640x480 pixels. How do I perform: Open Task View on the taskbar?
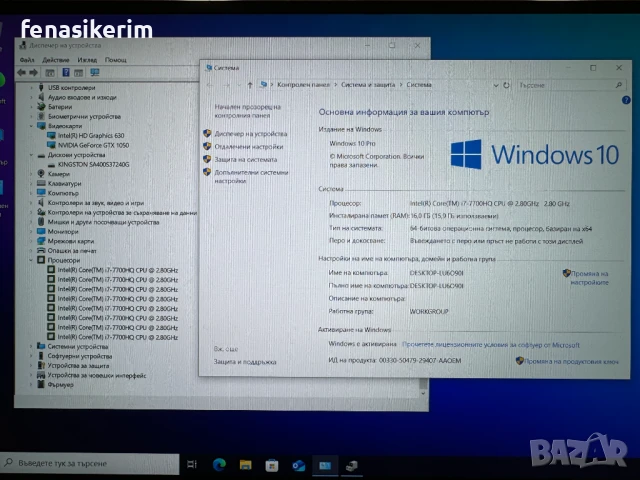pyautogui.click(x=191, y=464)
